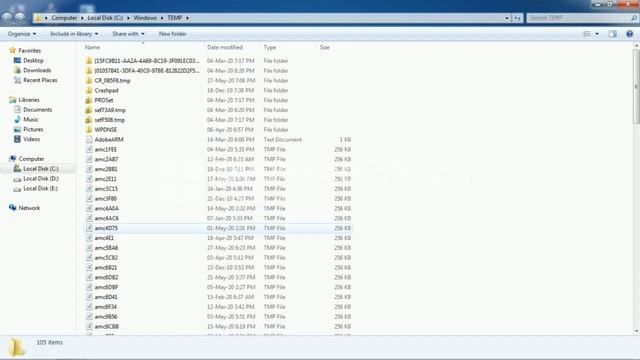Click the change view icon
This screenshot has width=640, height=360.
pyautogui.click(x=587, y=34)
